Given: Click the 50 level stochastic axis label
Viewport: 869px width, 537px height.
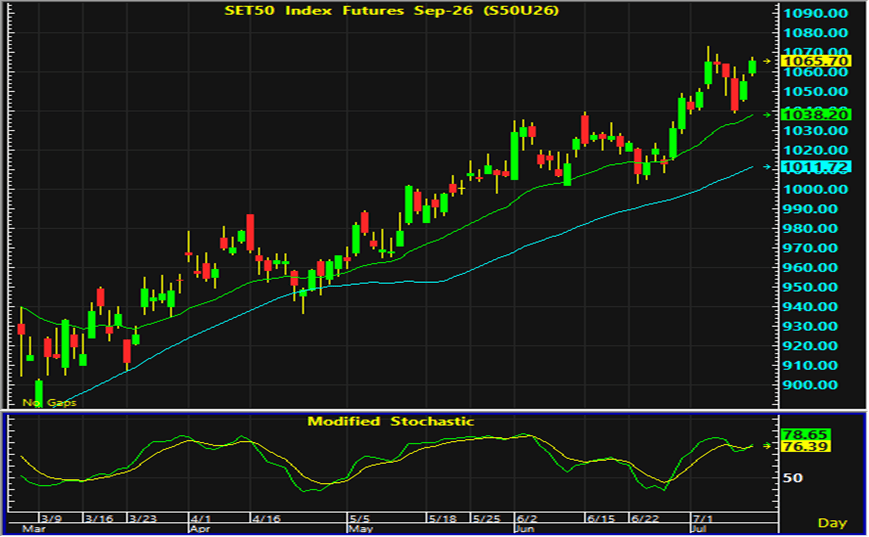Looking at the screenshot, I should click(x=793, y=478).
